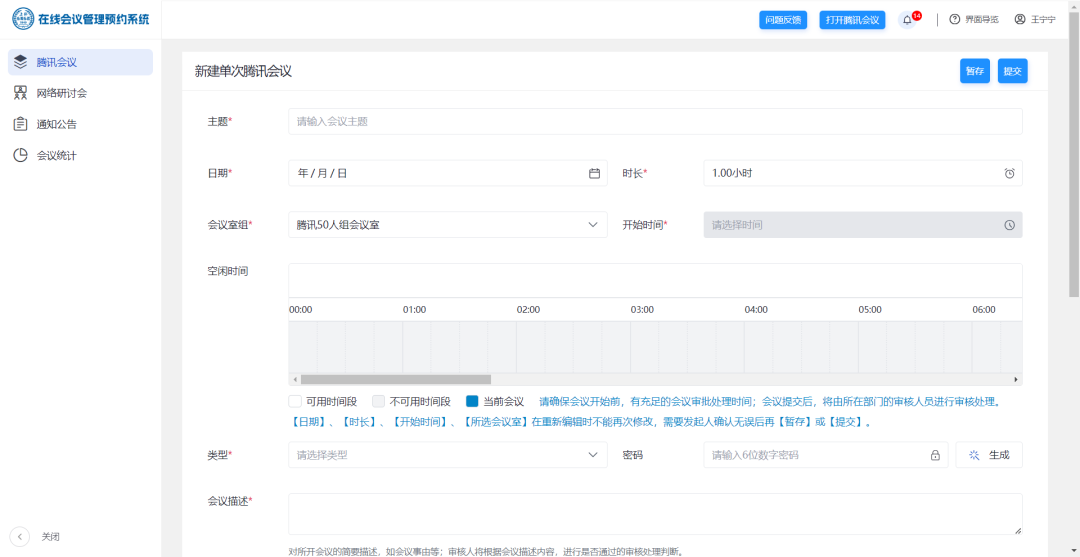Open the 时长 1.00小时 selector
Screen dimensions: 1080x557
[x=863, y=174]
